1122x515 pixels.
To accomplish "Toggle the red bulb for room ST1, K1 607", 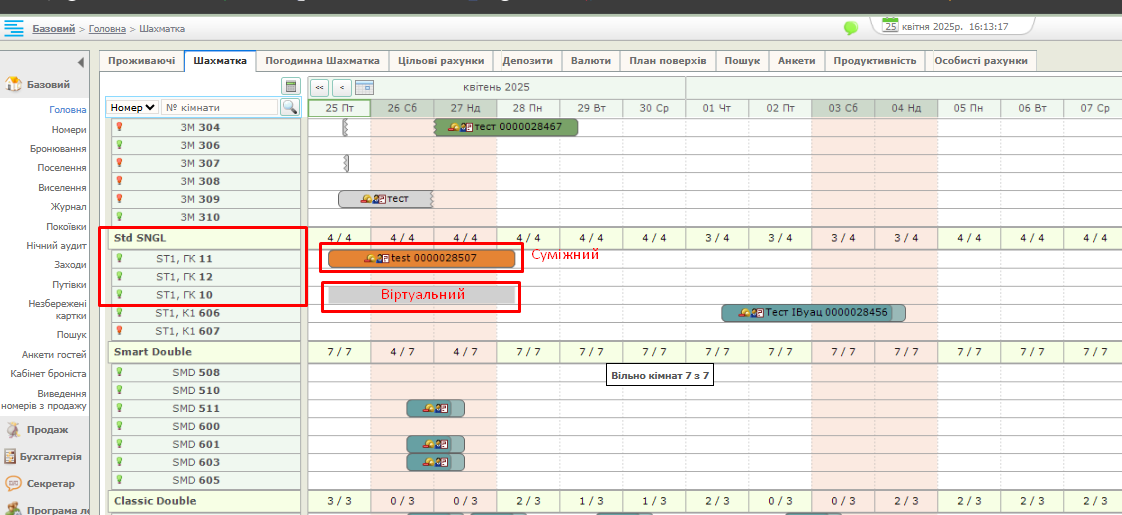I will (x=119, y=330).
